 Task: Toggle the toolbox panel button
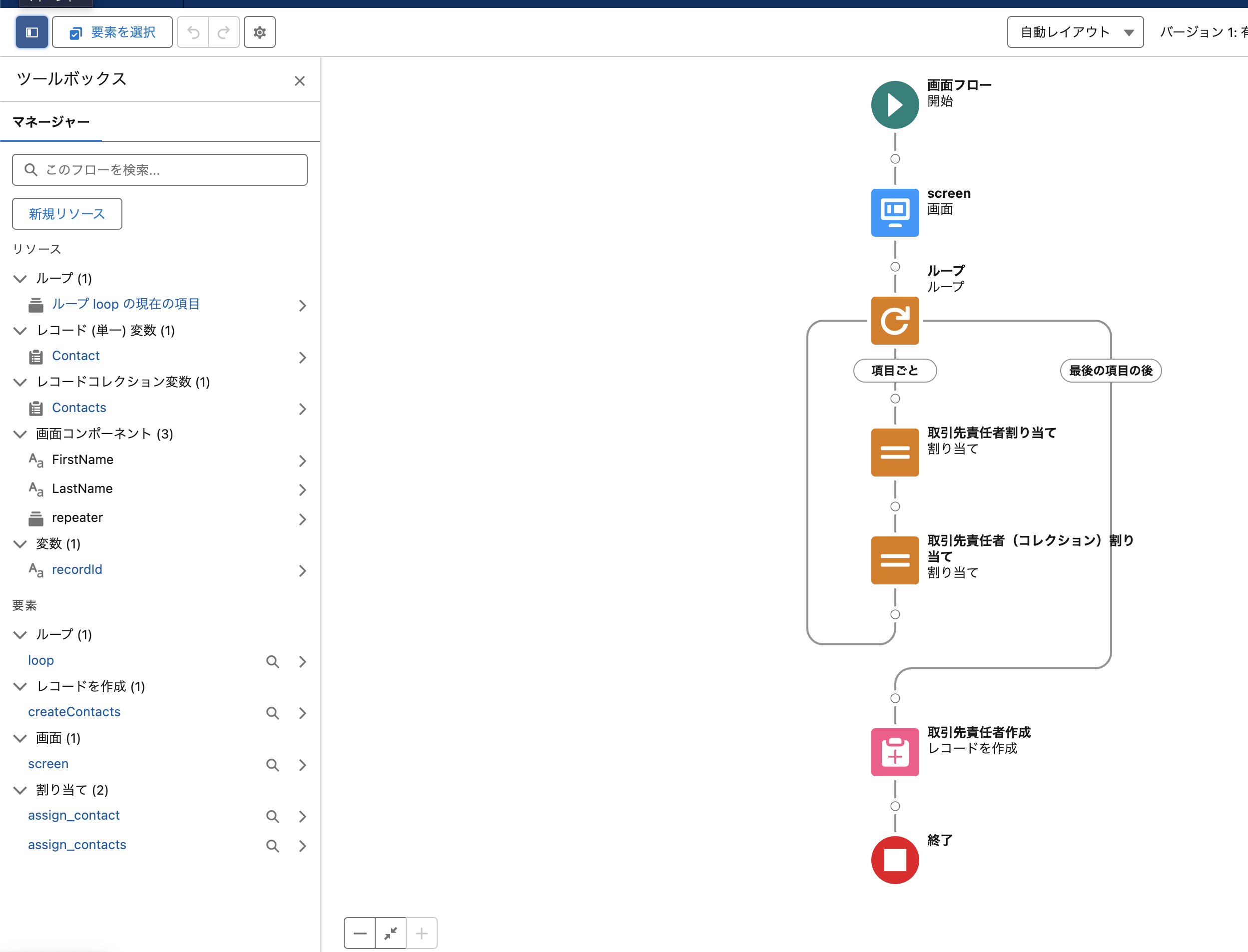(x=32, y=32)
